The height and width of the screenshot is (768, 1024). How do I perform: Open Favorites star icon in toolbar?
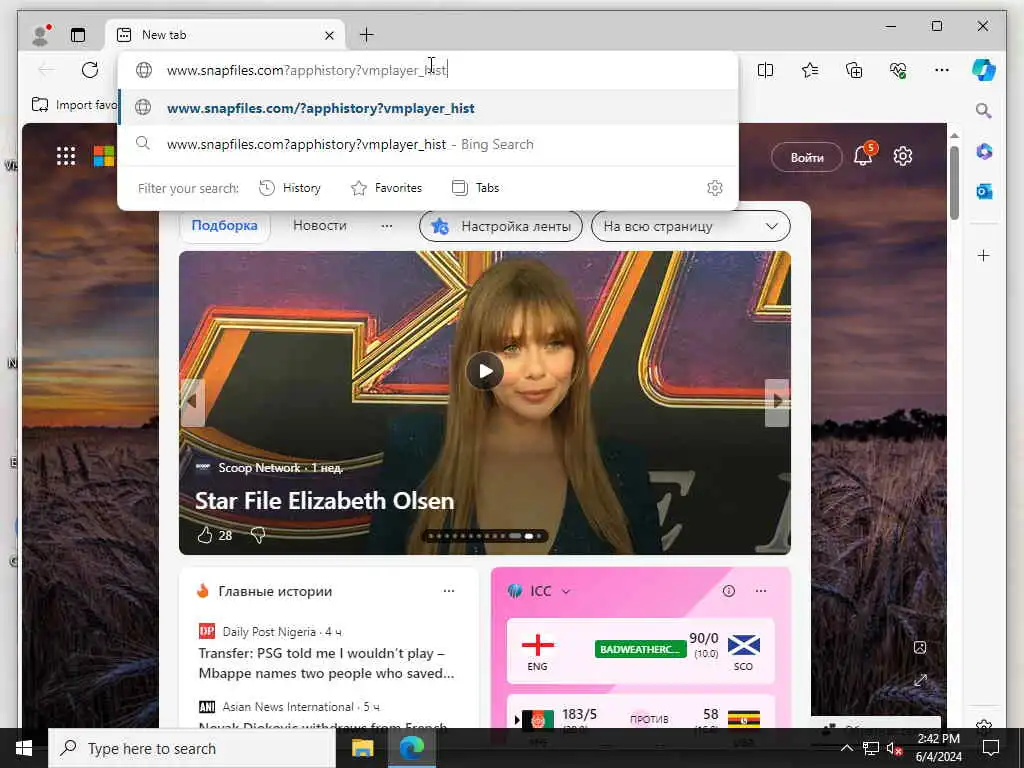810,70
